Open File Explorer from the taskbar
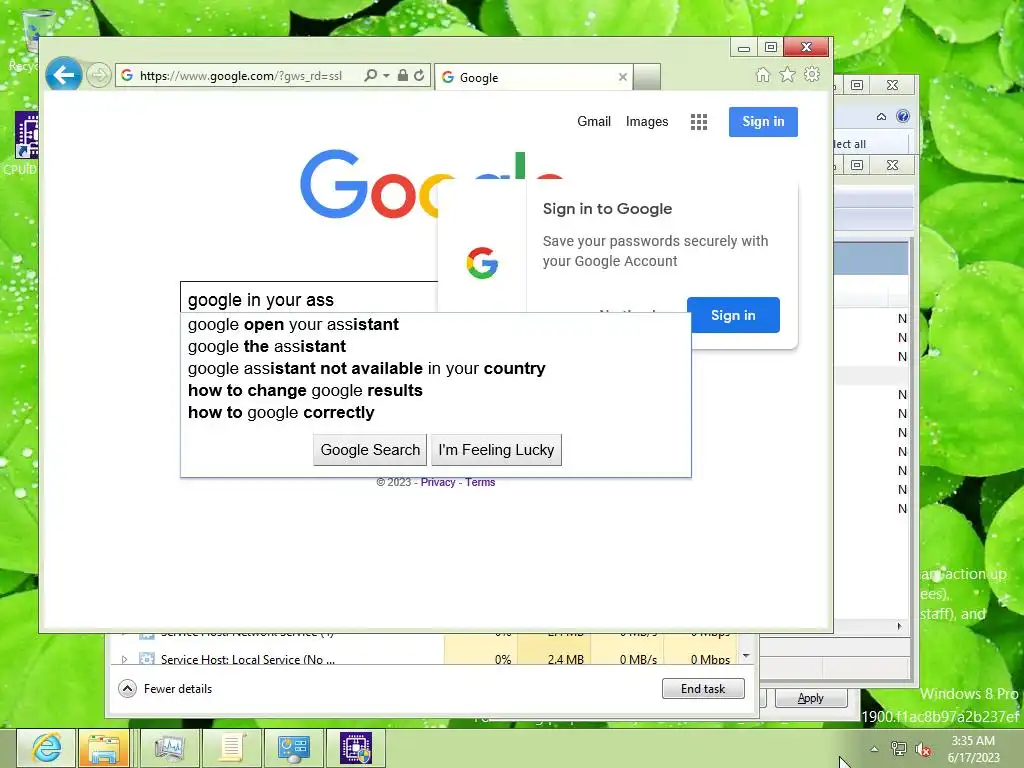The height and width of the screenshot is (768, 1024). [x=104, y=748]
